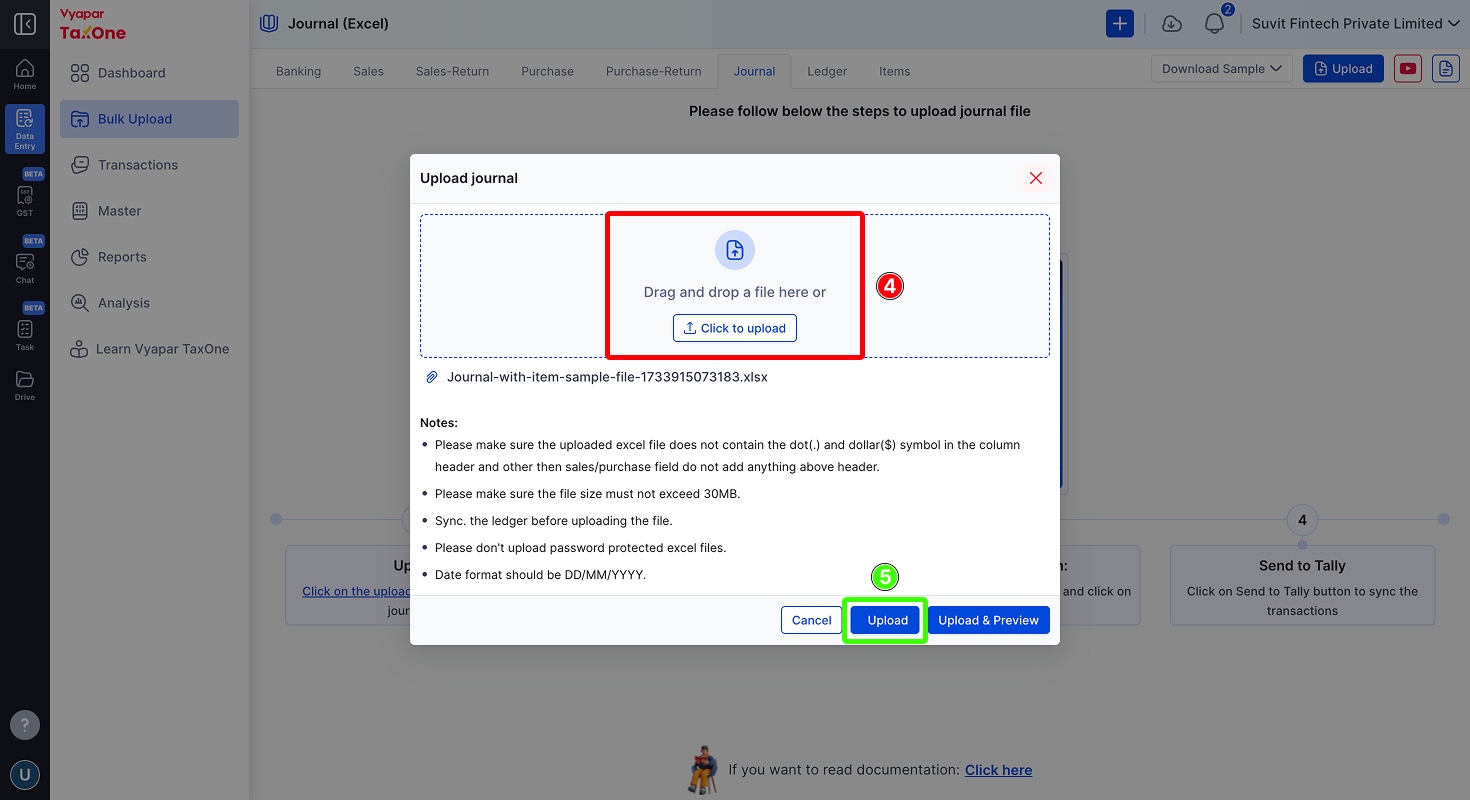Open the user avatar U menu
This screenshot has width=1470, height=800.
pos(25,775)
